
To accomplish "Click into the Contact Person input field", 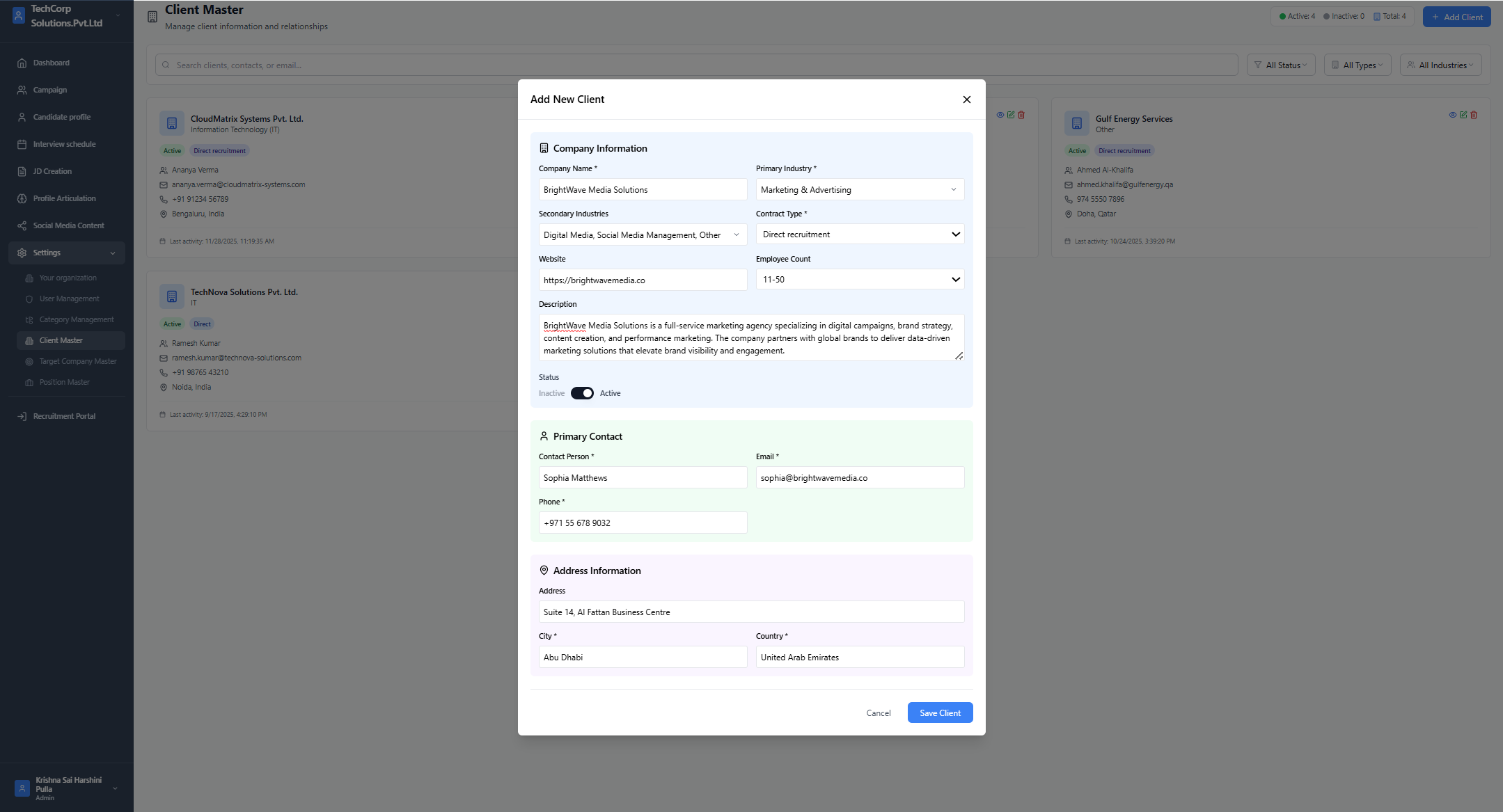I will 642,477.
